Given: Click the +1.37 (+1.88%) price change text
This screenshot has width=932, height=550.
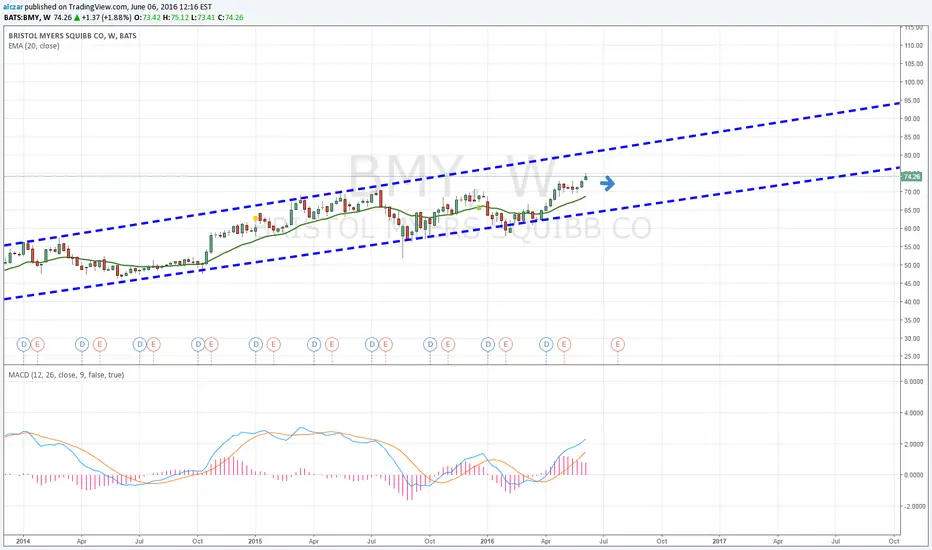Looking at the screenshot, I should click(106, 17).
